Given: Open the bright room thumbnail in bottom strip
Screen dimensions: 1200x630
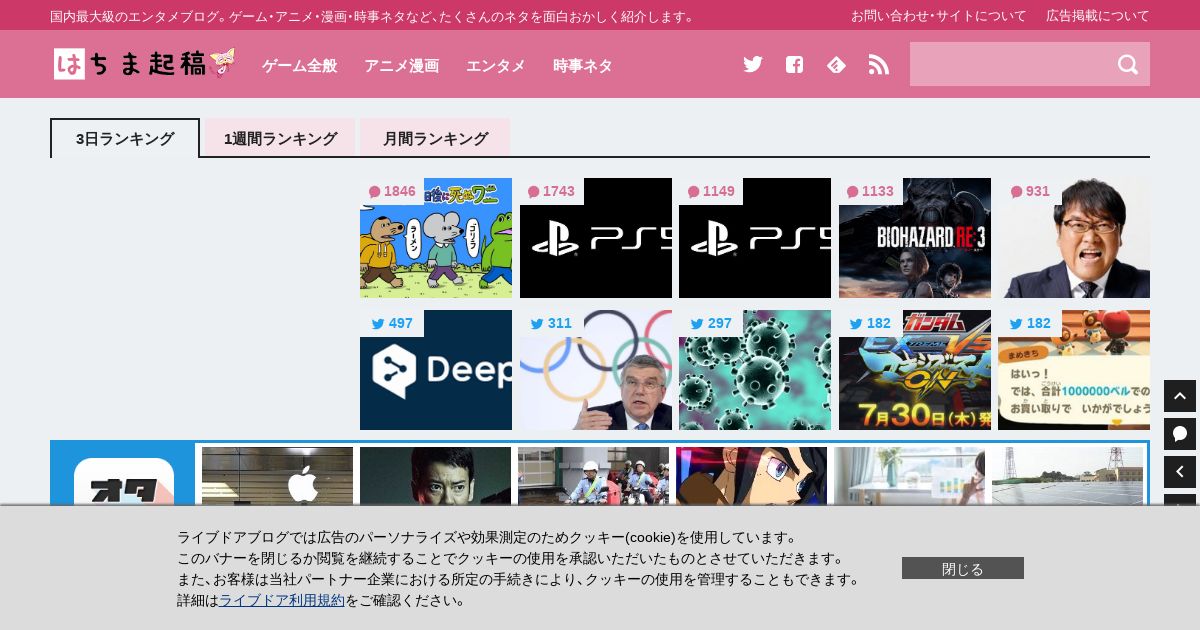Looking at the screenshot, I should click(909, 476).
